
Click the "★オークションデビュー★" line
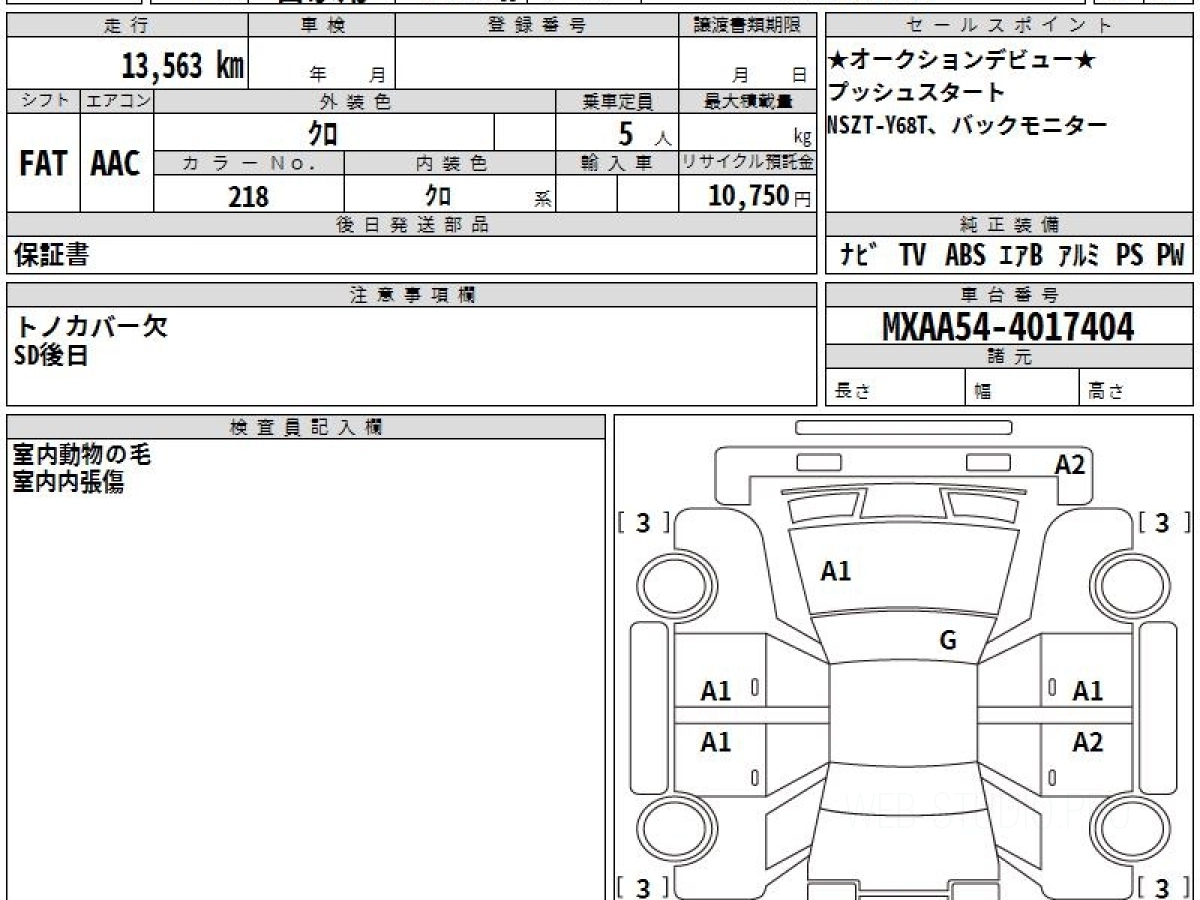tap(962, 61)
